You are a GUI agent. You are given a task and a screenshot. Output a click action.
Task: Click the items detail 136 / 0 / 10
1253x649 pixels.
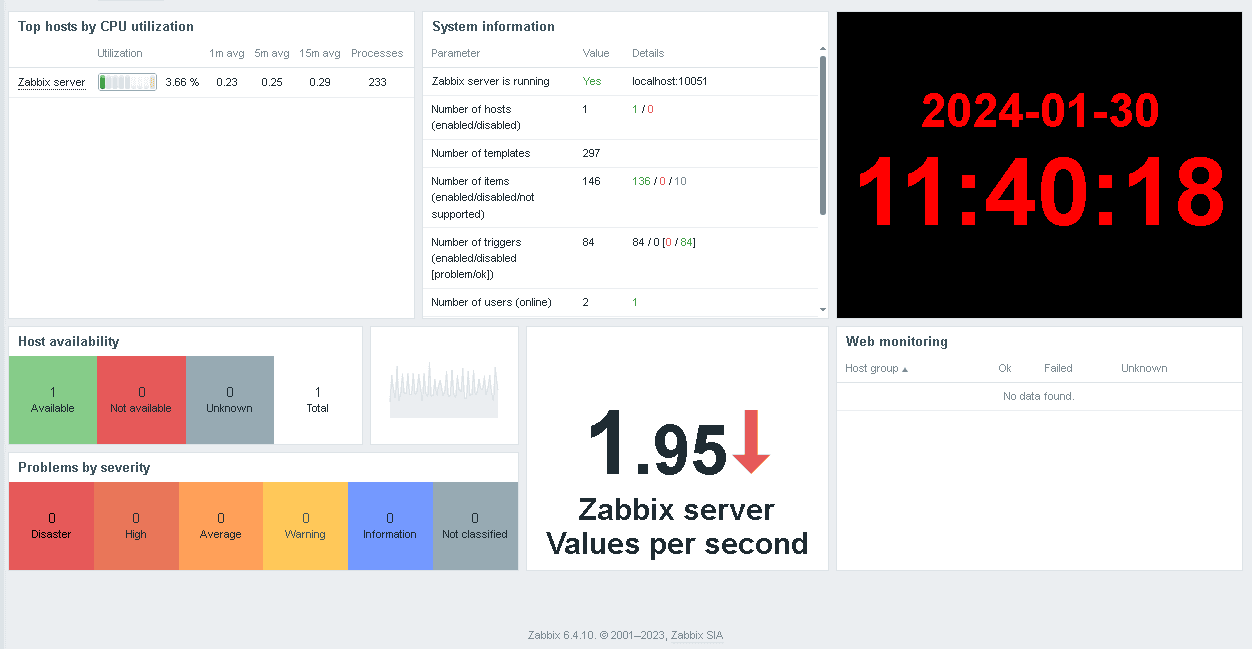tap(659, 181)
